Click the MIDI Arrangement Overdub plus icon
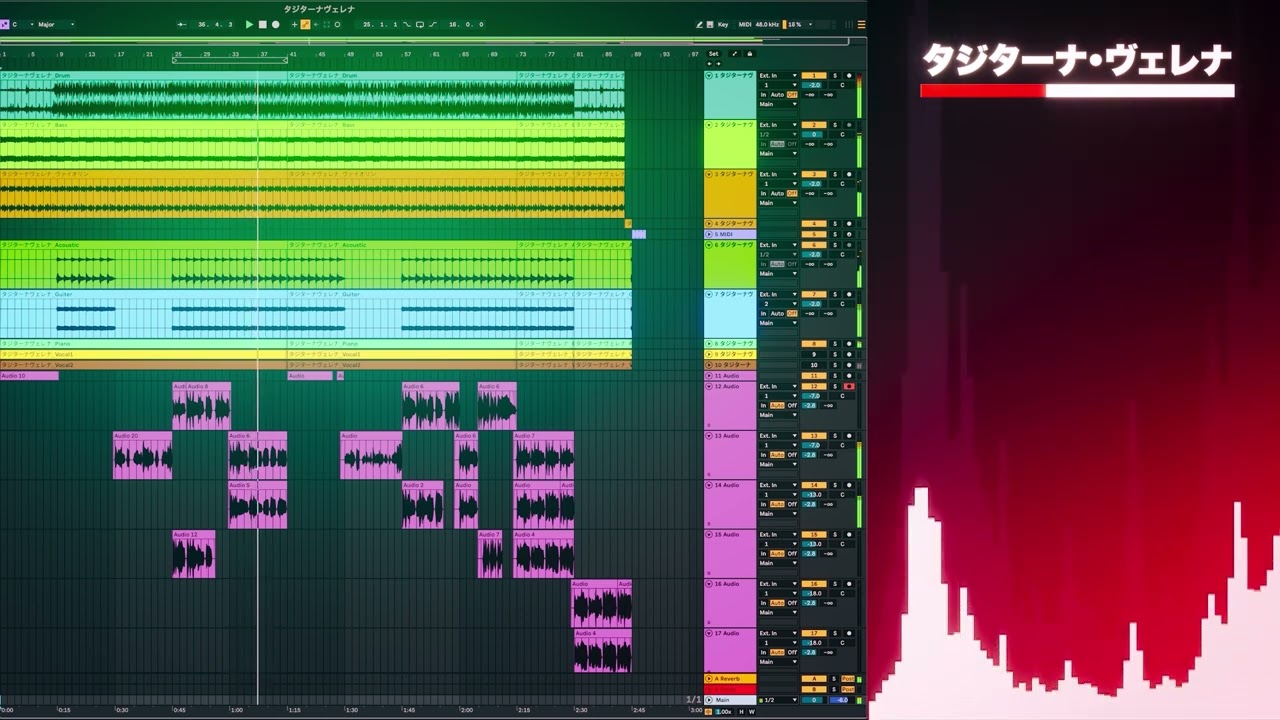This screenshot has height=720, width=1280. click(294, 24)
